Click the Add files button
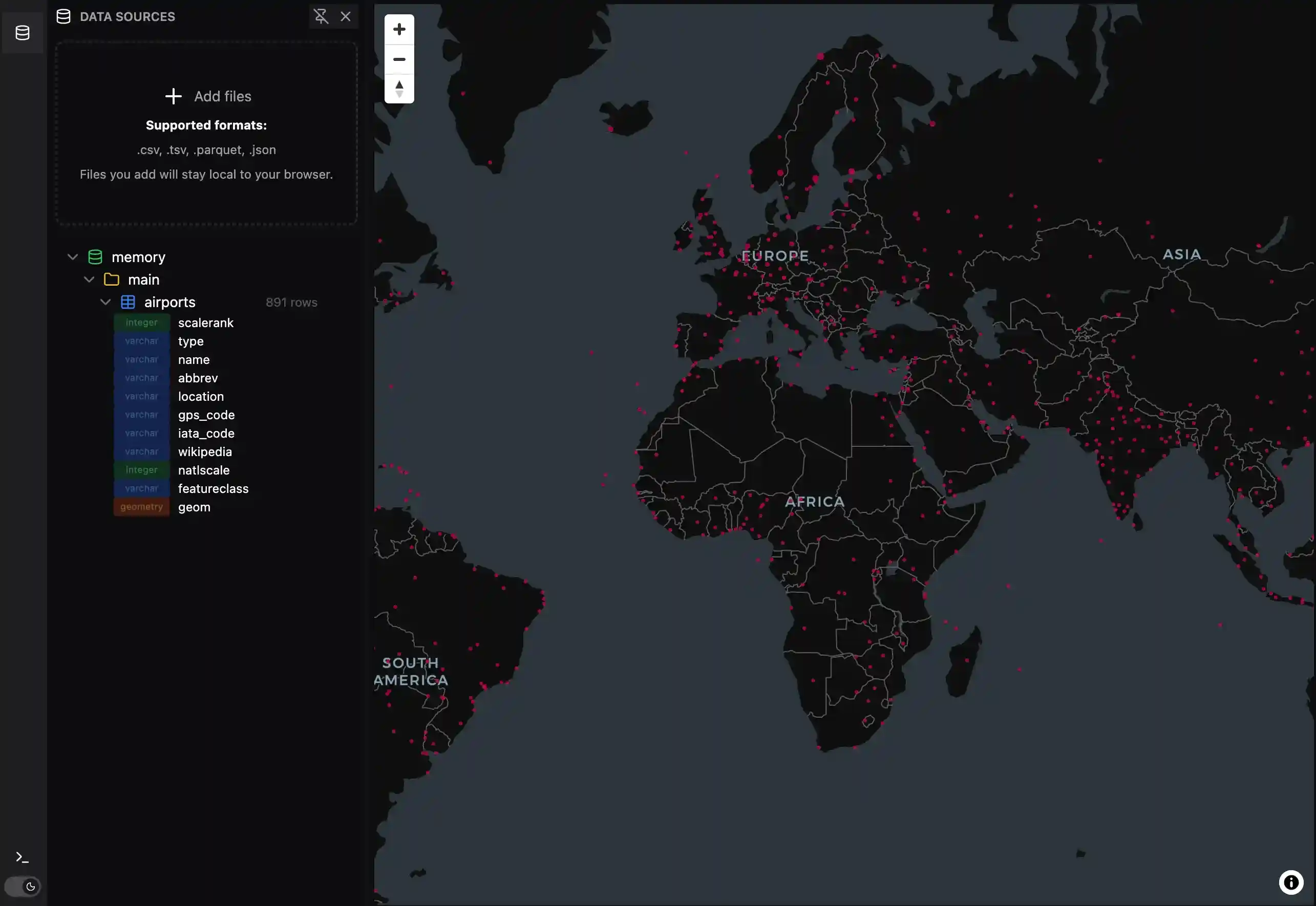Image resolution: width=1316 pixels, height=906 pixels. pos(207,96)
